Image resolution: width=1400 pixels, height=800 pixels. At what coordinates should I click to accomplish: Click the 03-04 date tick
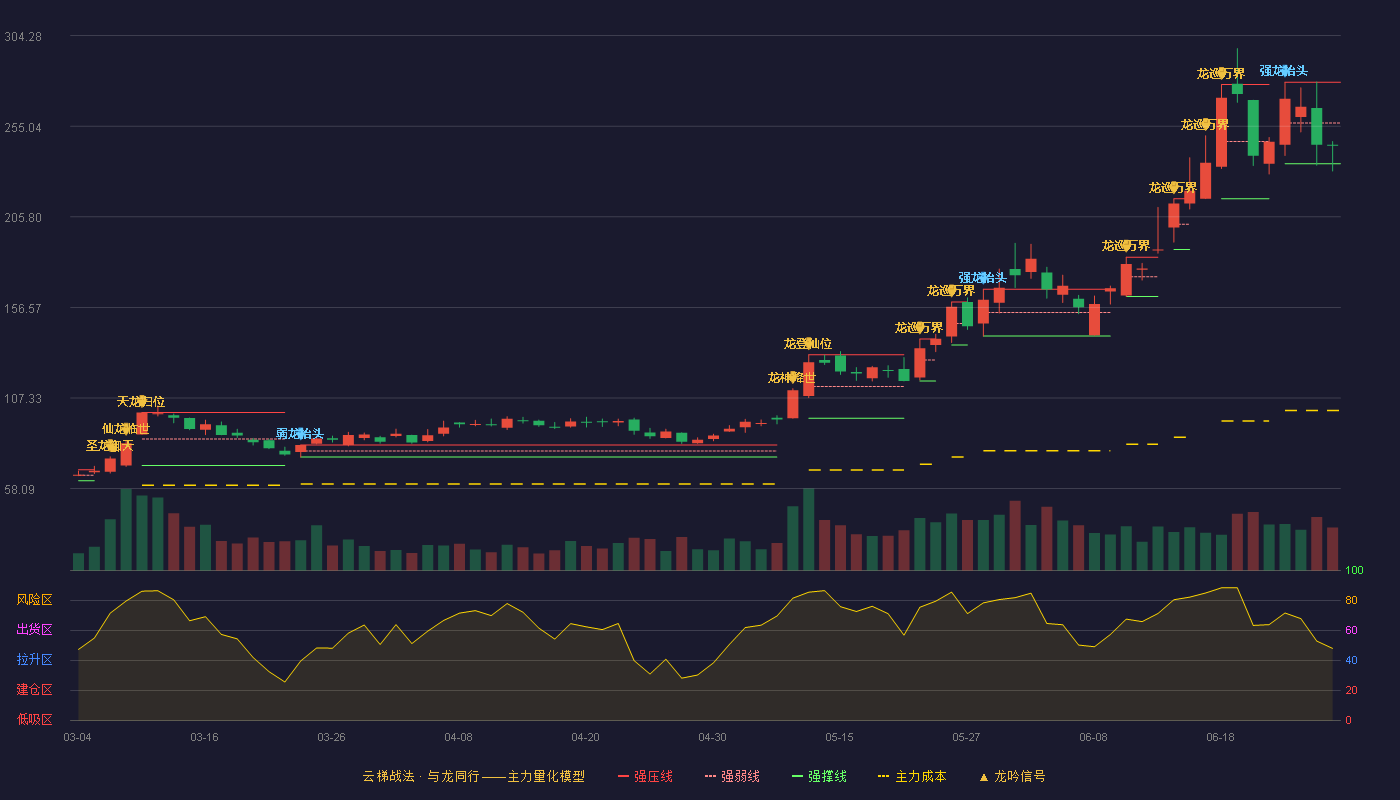point(77,737)
